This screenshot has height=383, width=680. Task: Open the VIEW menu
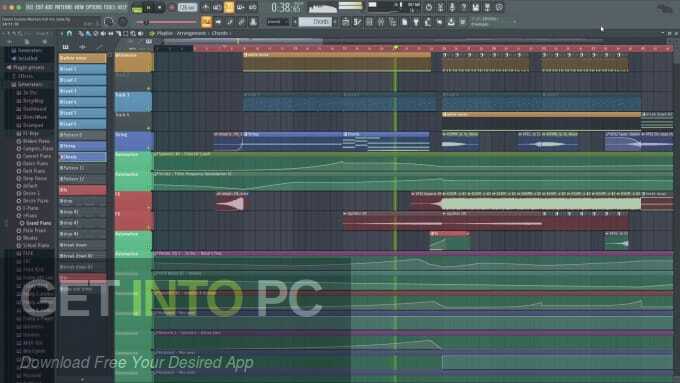pos(79,7)
